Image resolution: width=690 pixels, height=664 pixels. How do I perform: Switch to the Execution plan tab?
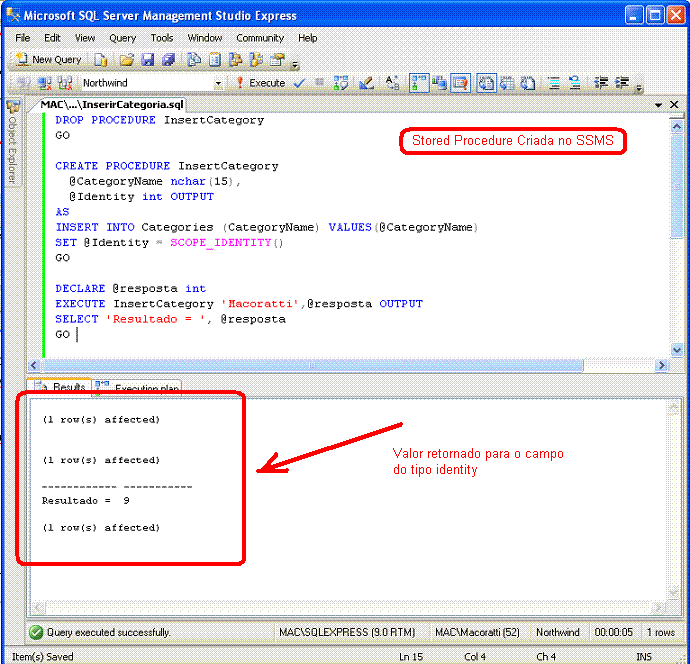(137, 387)
